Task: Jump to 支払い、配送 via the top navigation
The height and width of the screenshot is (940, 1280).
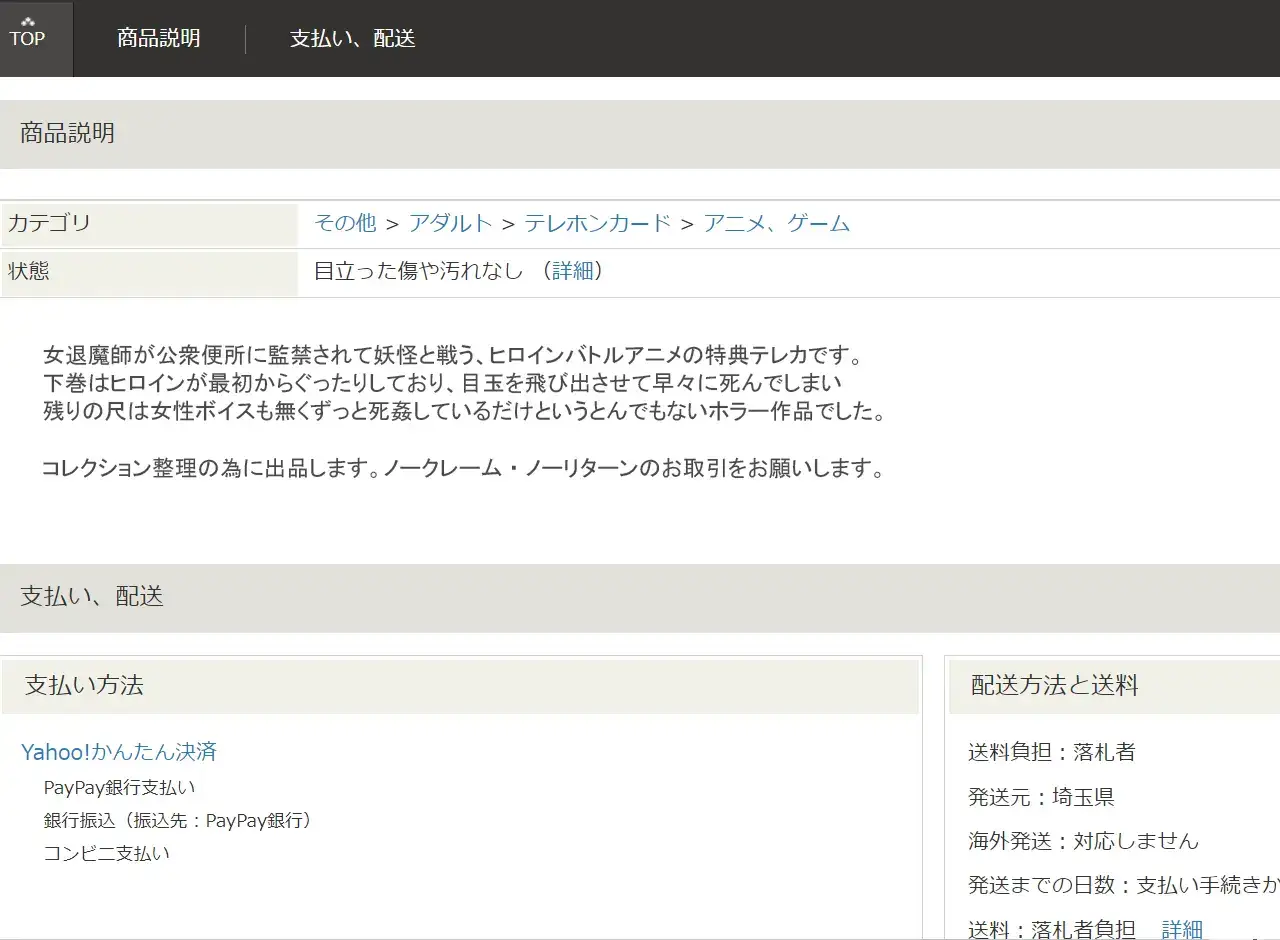Action: 352,38
